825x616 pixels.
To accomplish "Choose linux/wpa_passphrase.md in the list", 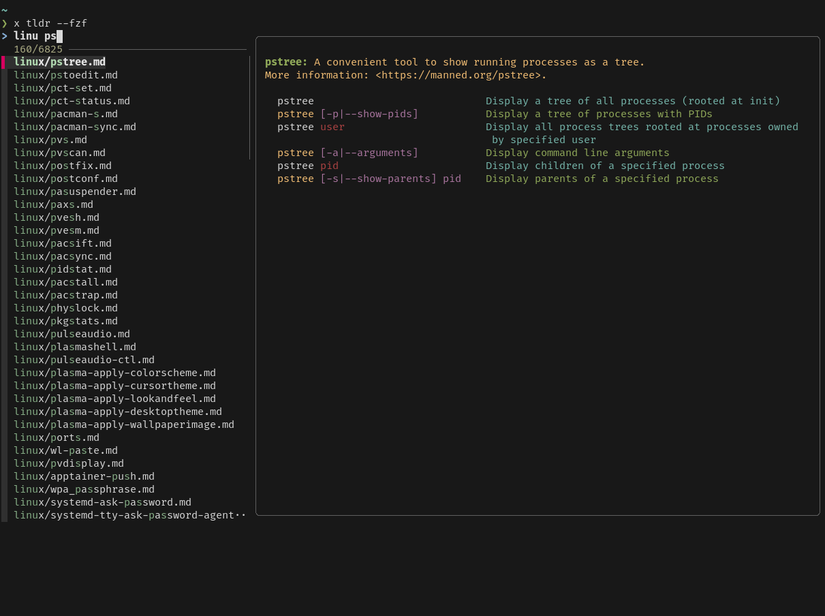I will (x=84, y=490).
